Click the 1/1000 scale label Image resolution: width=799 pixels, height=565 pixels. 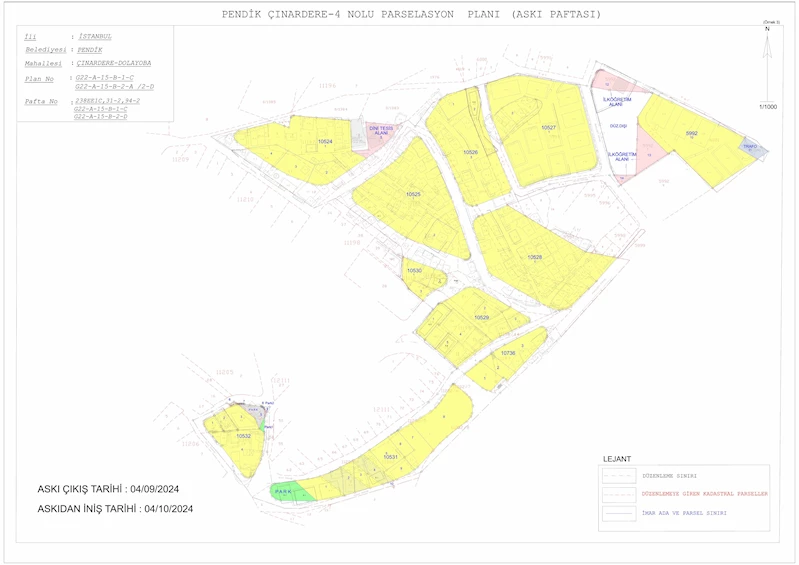click(x=767, y=106)
